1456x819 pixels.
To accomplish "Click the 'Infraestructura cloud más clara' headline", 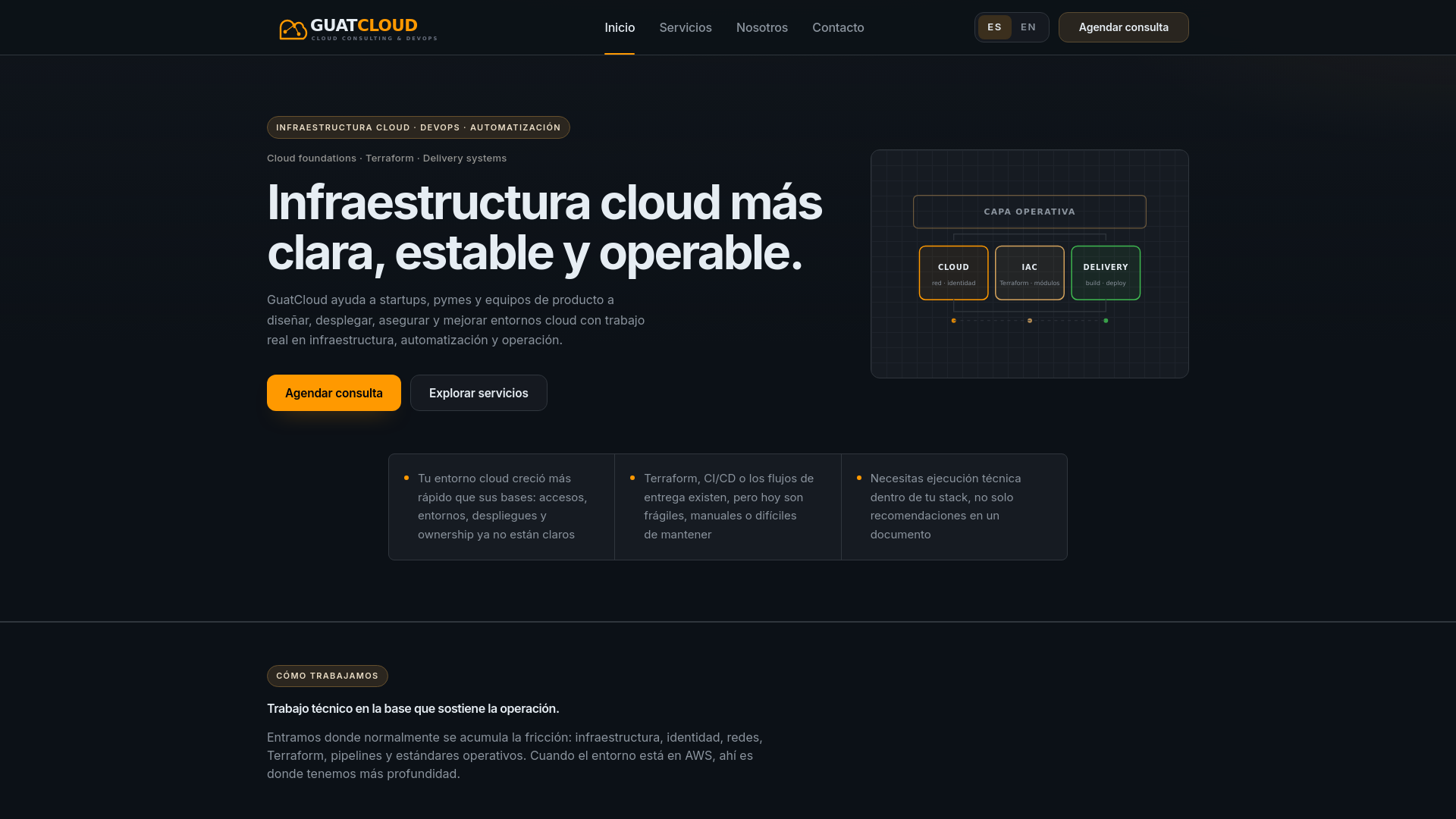I will click(x=544, y=227).
